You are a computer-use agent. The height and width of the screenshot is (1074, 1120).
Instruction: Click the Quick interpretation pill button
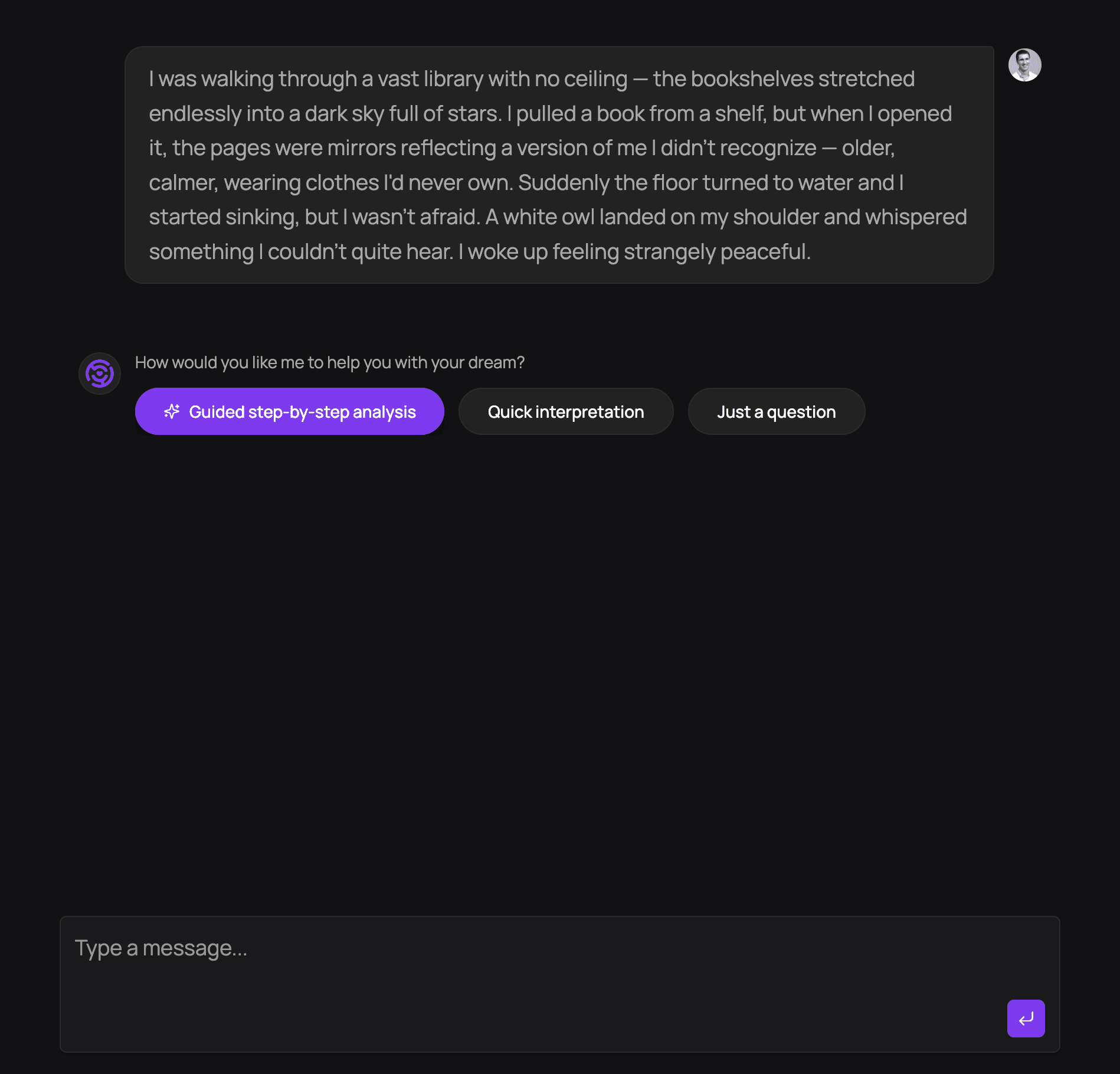565,411
